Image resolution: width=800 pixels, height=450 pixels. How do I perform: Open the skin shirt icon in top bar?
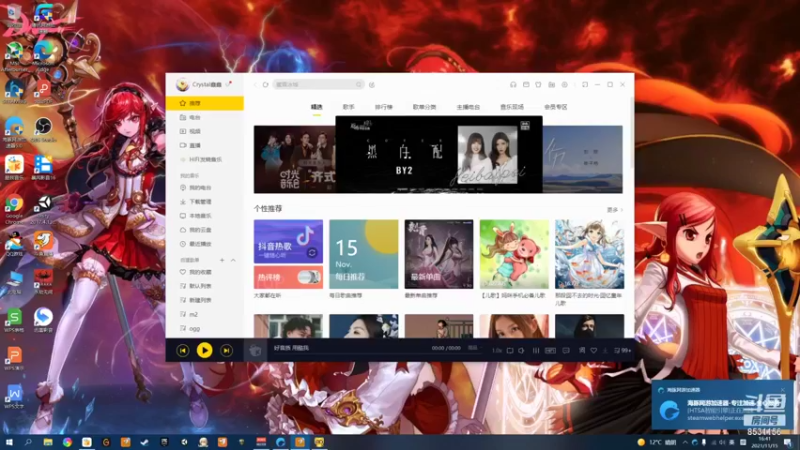538,85
